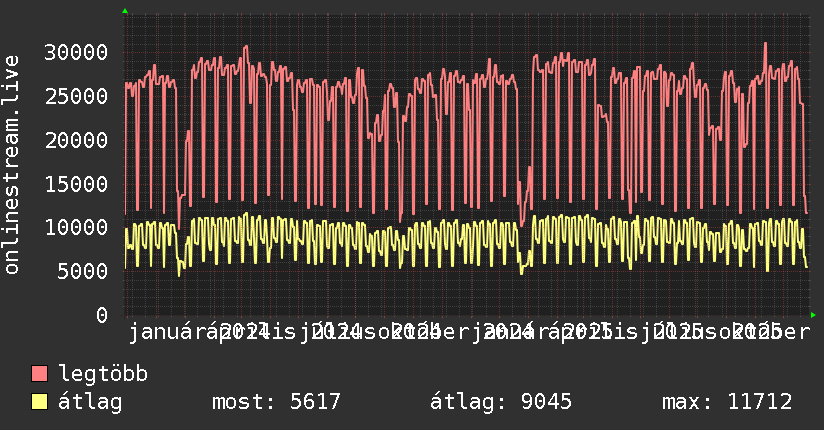Click the onlinestream.live vertical axis title

pos(12,165)
